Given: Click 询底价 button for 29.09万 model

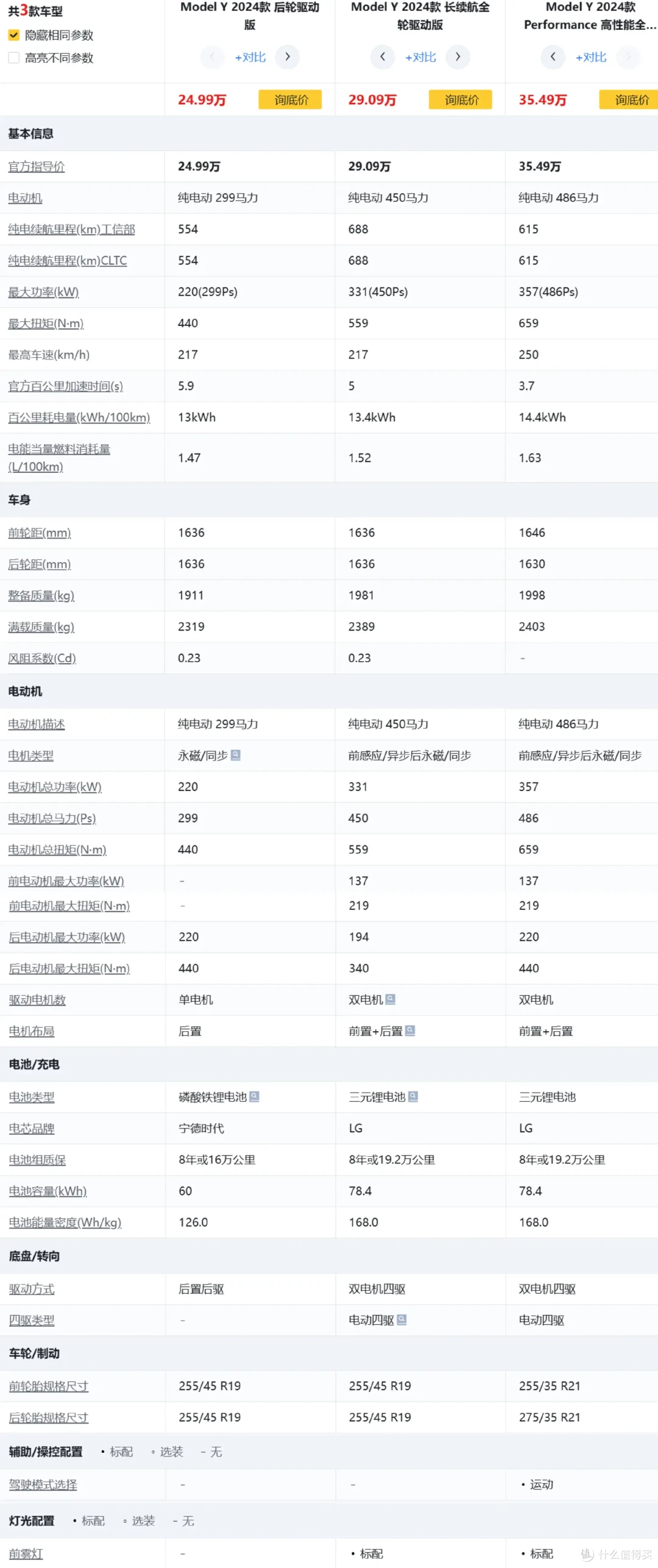Looking at the screenshot, I should [x=461, y=99].
